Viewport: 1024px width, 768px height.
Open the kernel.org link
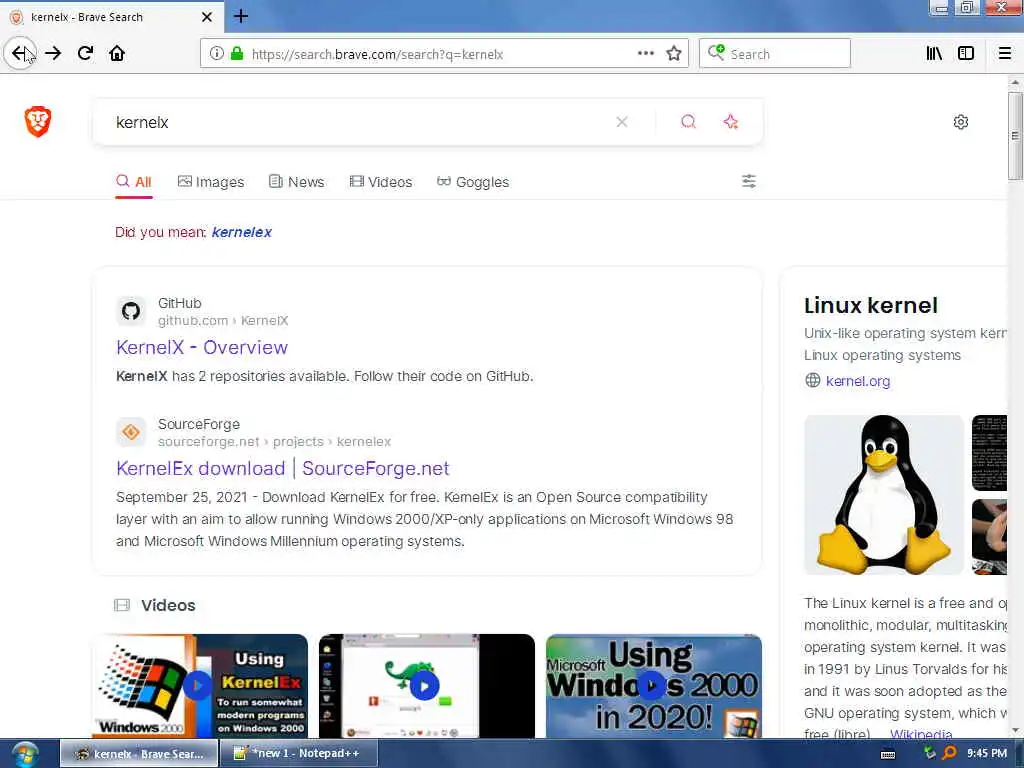point(857,381)
